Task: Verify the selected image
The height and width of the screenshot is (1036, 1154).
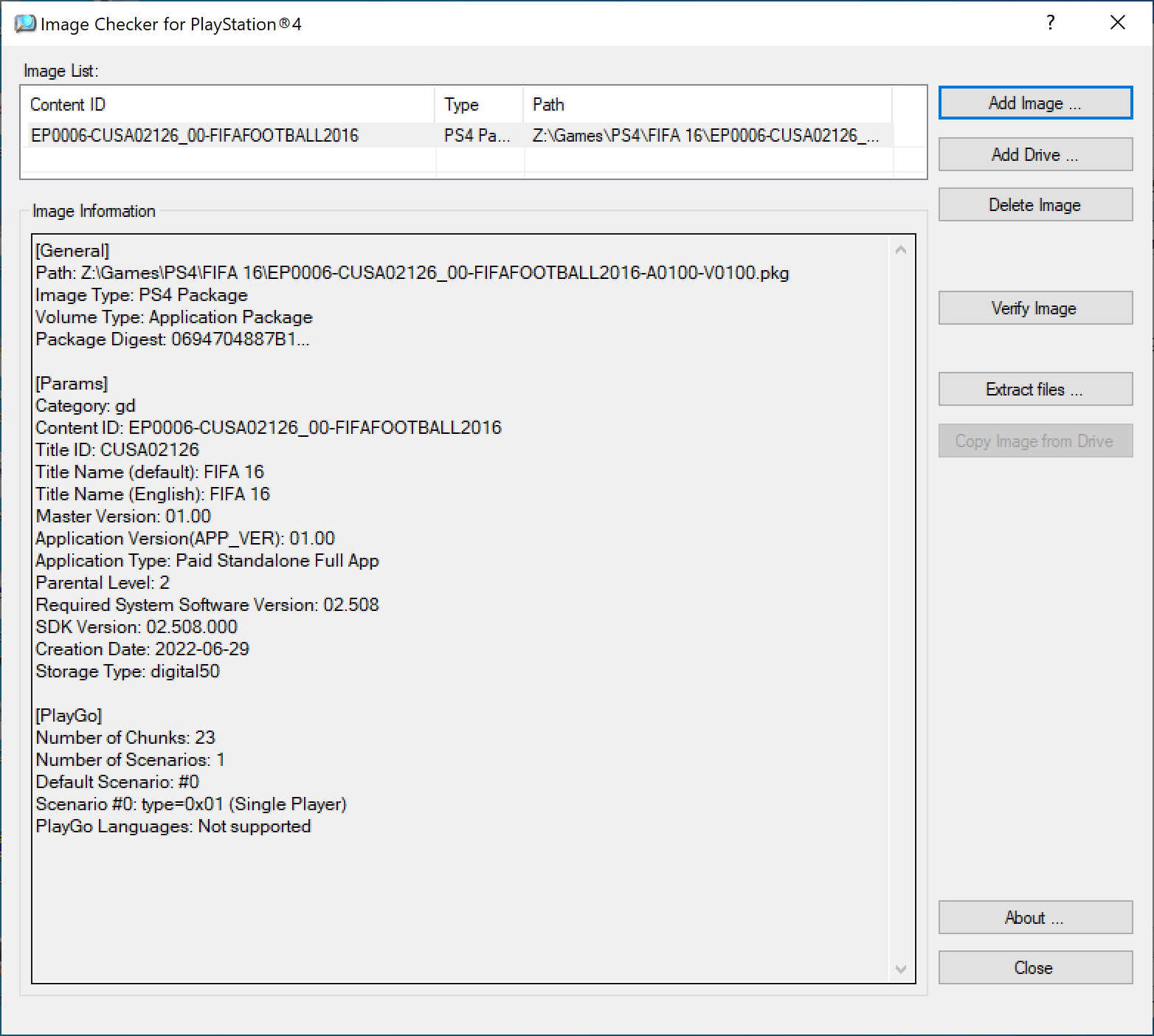Action: [1035, 308]
